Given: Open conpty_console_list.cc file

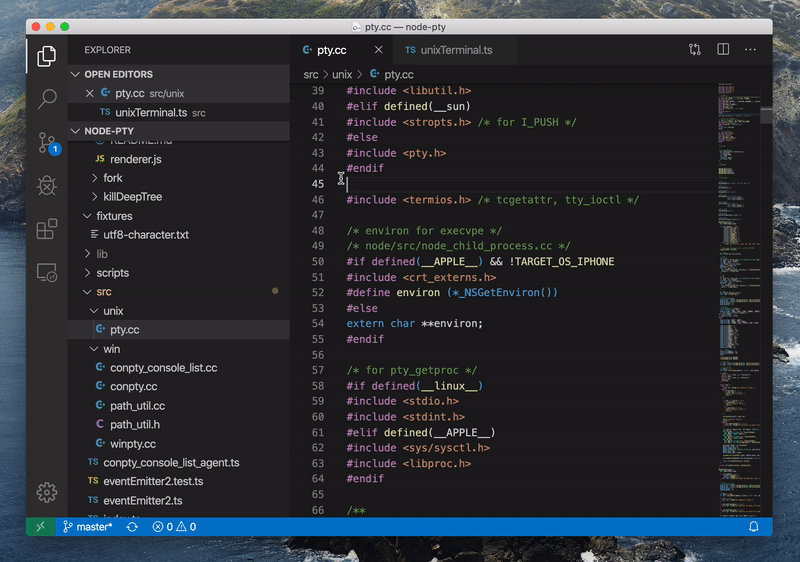Looking at the screenshot, I should point(179,368).
